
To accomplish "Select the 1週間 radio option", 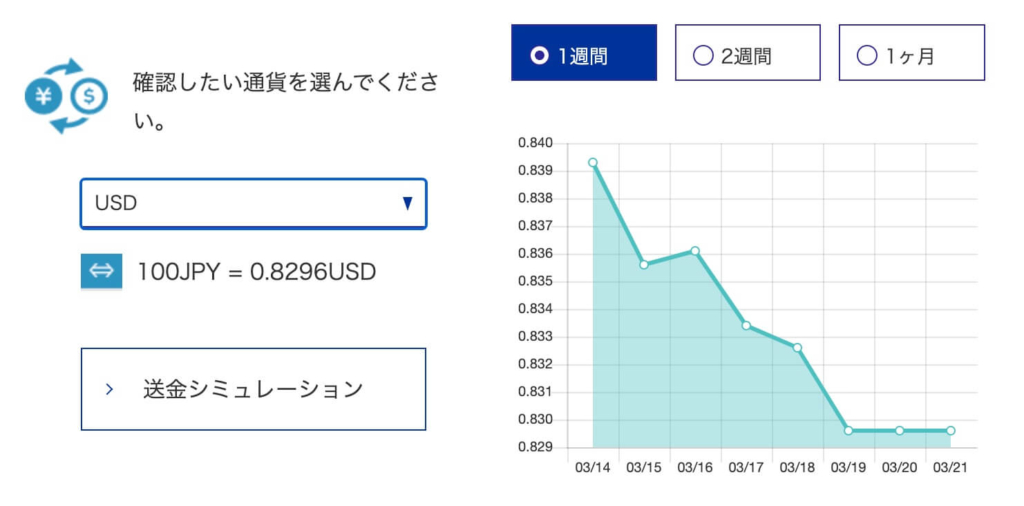I will coord(583,53).
